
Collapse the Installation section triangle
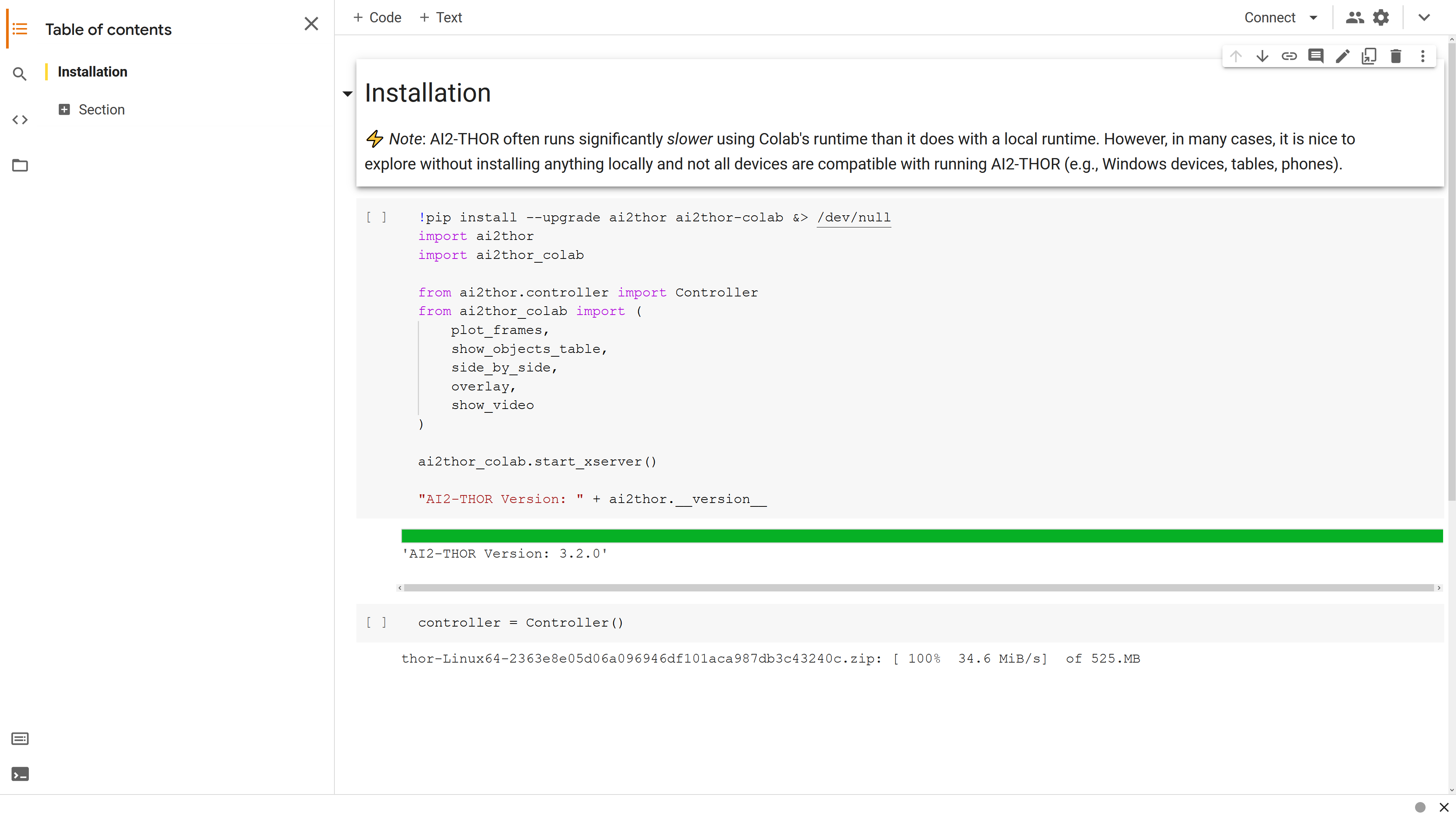(x=348, y=94)
